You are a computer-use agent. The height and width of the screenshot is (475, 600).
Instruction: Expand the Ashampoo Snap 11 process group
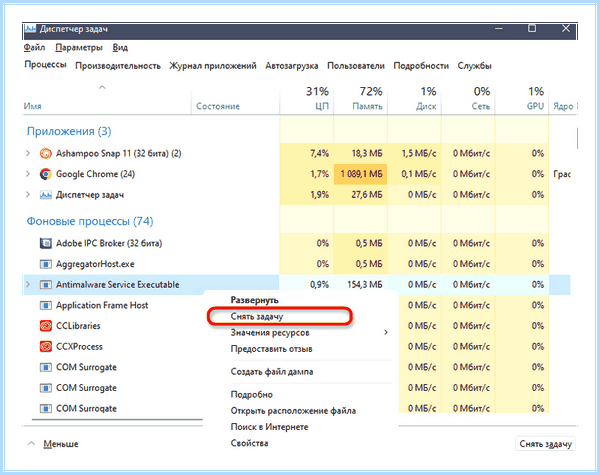[x=28, y=153]
